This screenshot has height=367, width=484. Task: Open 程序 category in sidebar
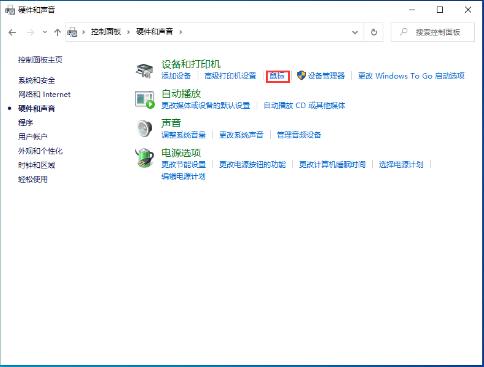pos(26,123)
